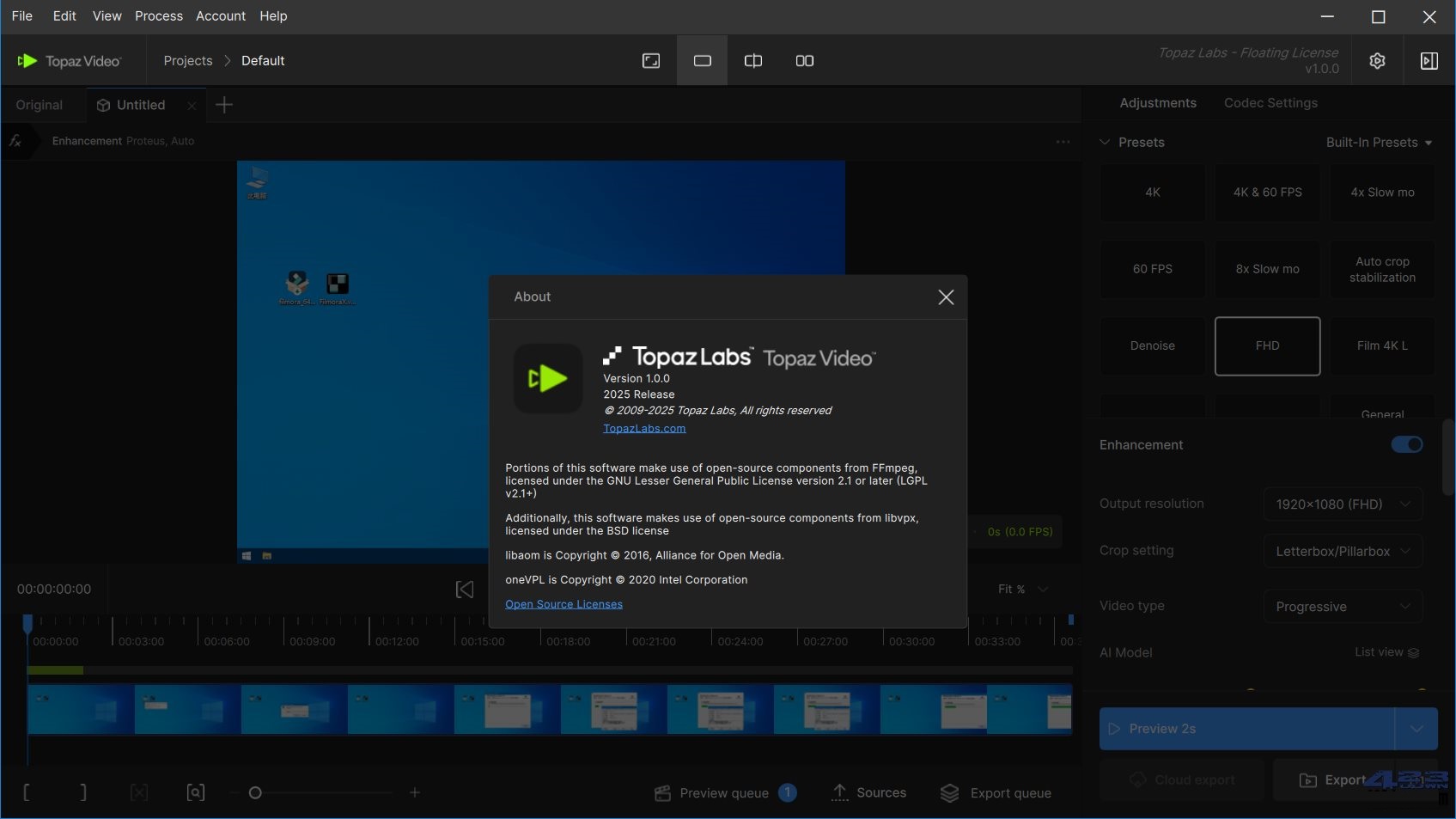The height and width of the screenshot is (819, 1456).
Task: Open the TopazLabs.com link
Action: click(x=644, y=428)
